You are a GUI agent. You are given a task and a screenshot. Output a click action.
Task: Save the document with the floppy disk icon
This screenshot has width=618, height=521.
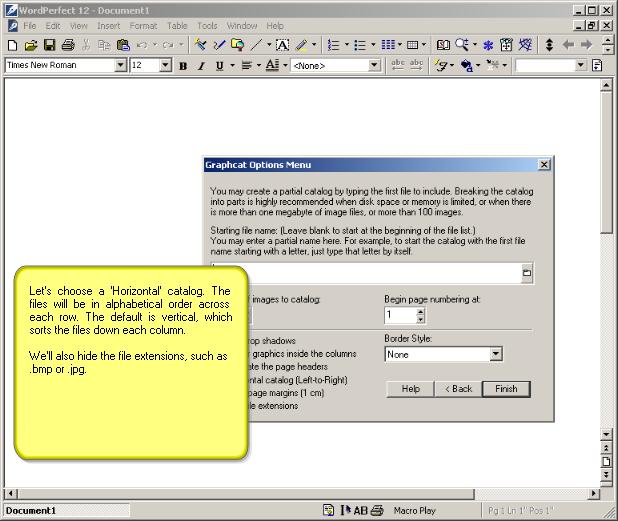click(x=49, y=45)
